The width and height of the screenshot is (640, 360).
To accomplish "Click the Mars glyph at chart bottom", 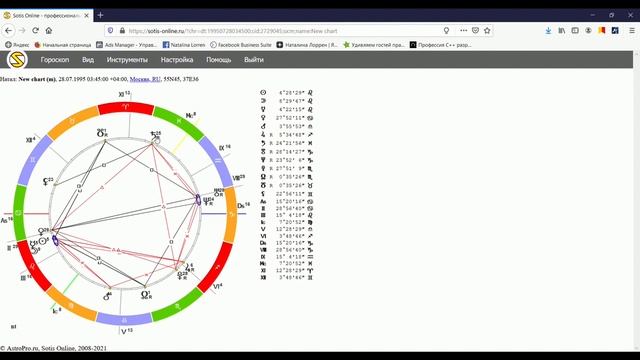I will coord(107,297).
